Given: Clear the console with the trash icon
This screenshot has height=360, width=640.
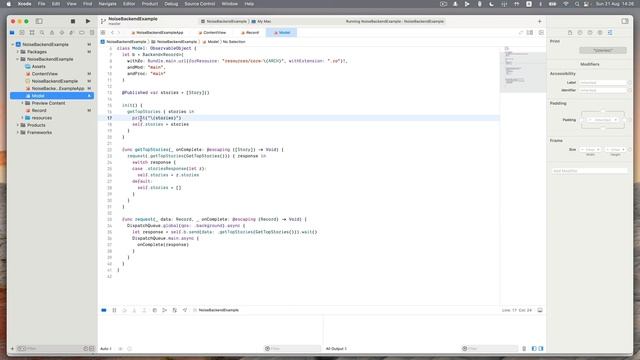Looking at the screenshot, I should (524, 349).
